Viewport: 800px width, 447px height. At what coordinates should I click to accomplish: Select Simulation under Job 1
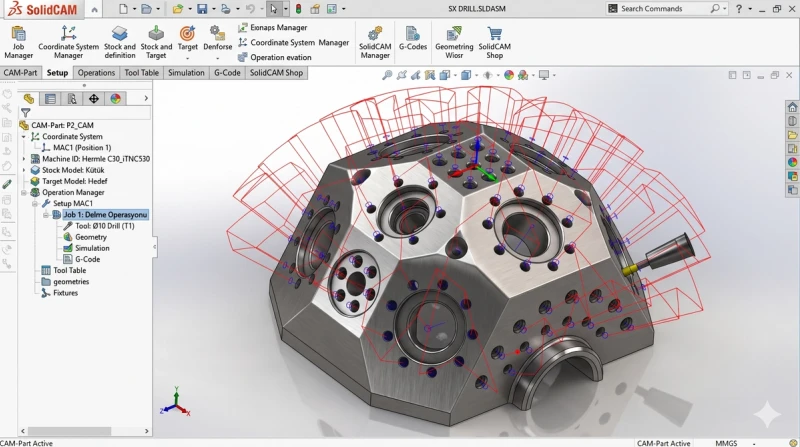click(86, 248)
